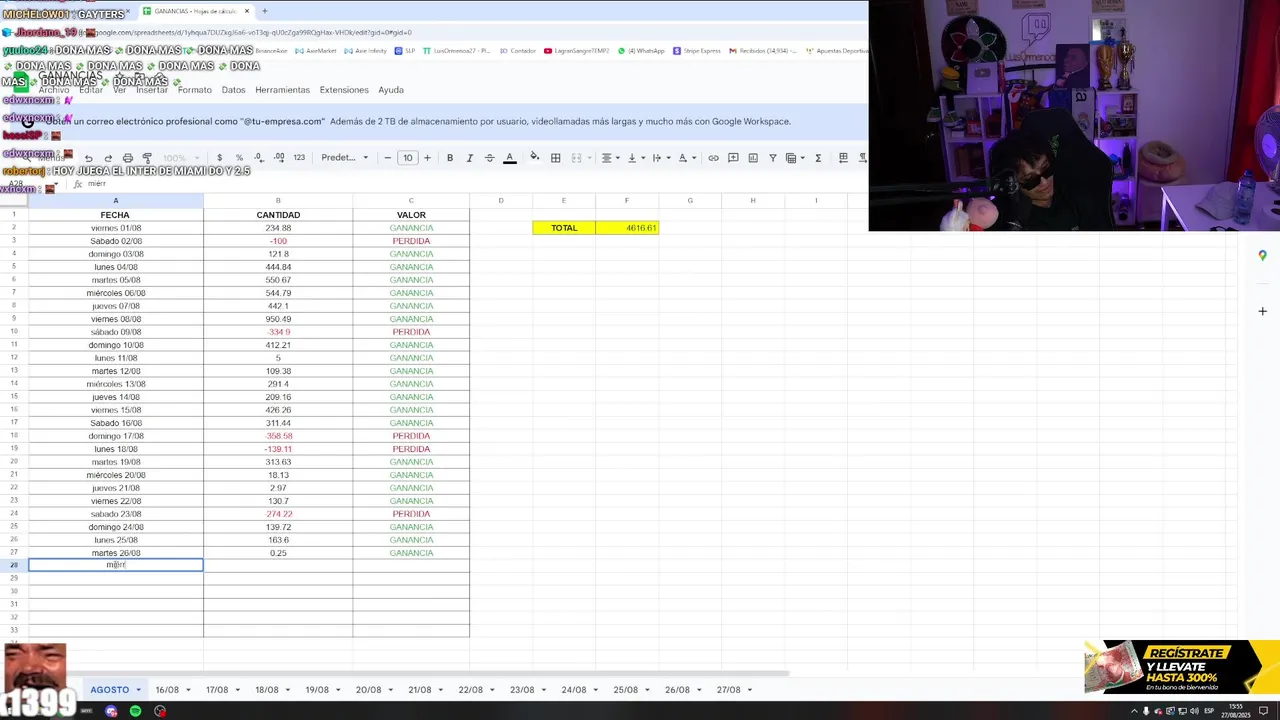Open the Predet... font family dropdown
The image size is (1280, 720).
click(345, 158)
